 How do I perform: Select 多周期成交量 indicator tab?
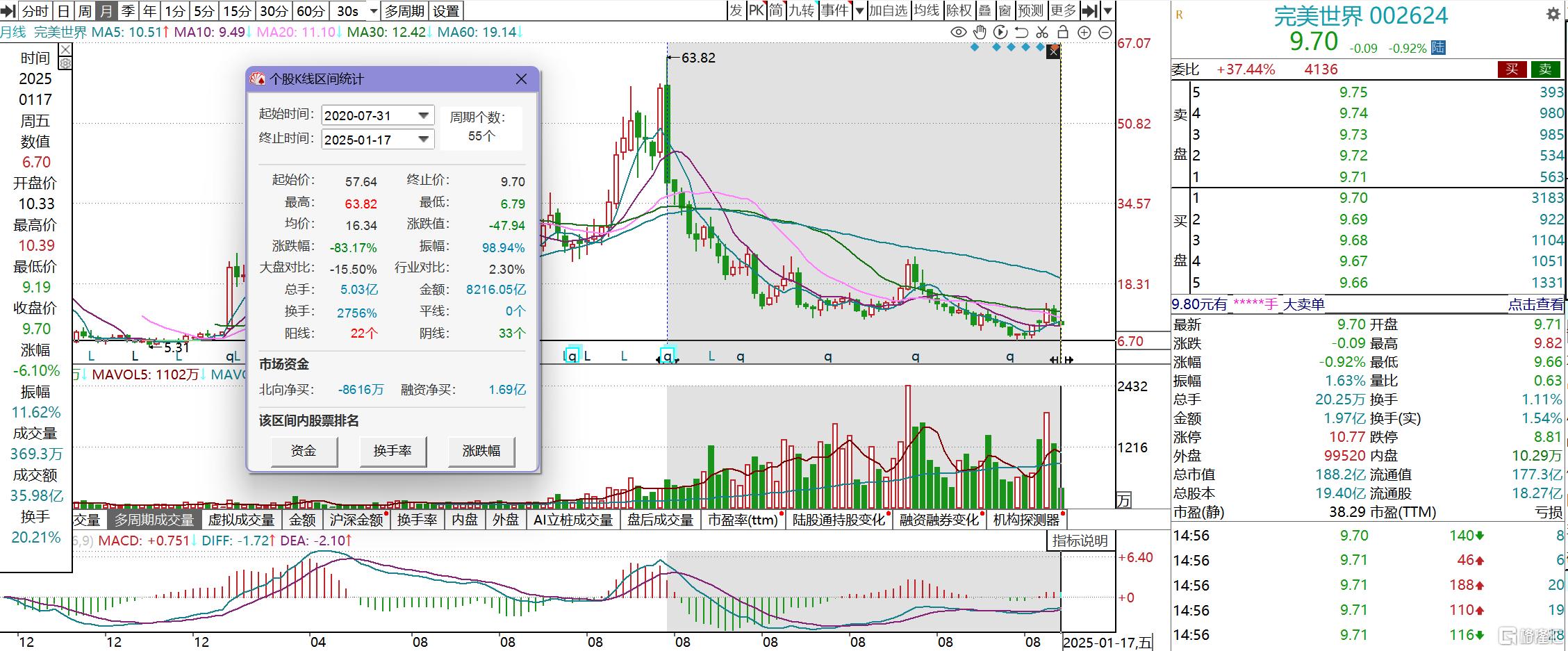click(x=154, y=520)
